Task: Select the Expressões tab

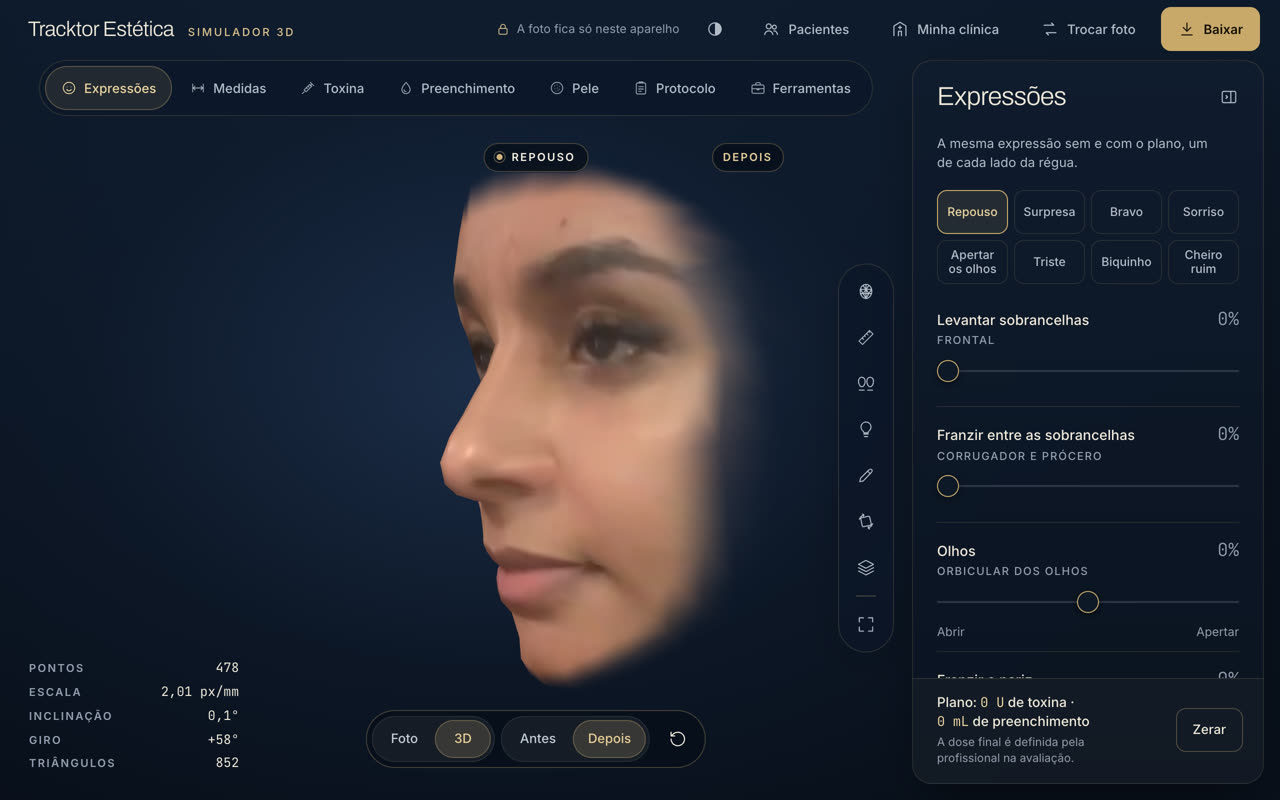Action: pos(108,88)
